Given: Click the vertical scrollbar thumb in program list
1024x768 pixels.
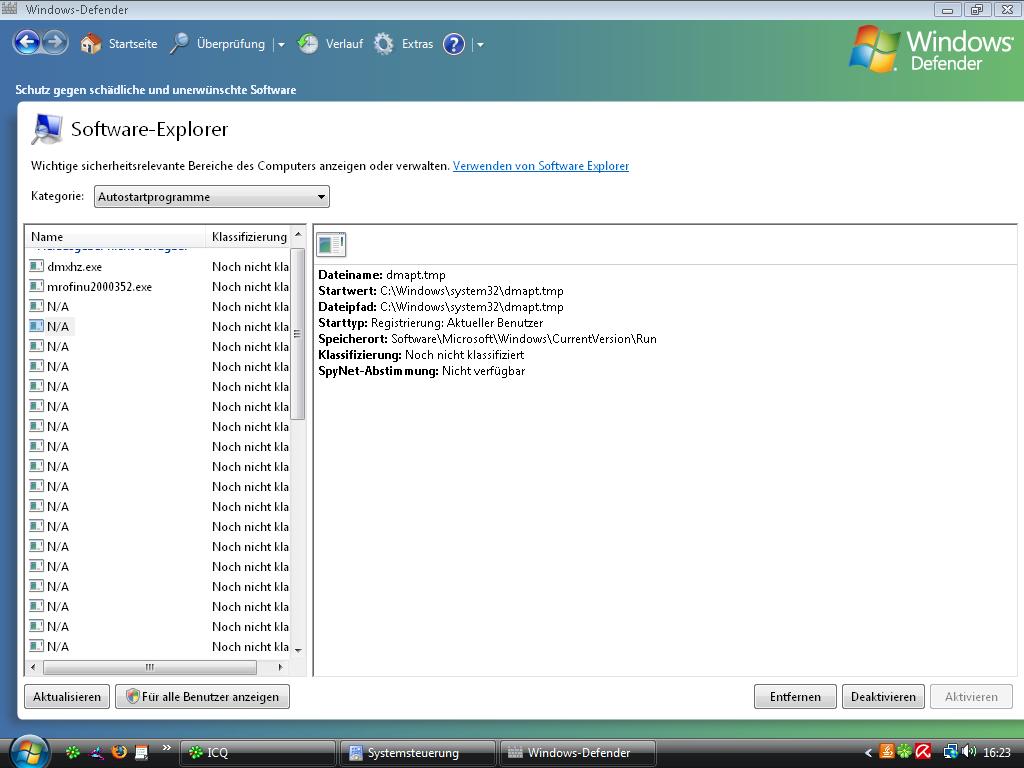Looking at the screenshot, I should point(298,334).
